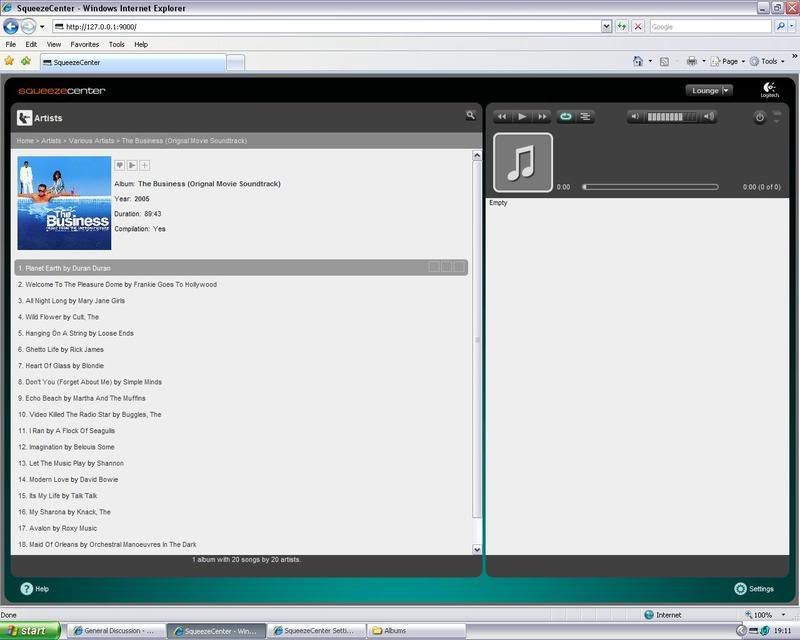This screenshot has width=800, height=640.
Task: Open the Tools menu in the menu bar
Action: tap(117, 44)
